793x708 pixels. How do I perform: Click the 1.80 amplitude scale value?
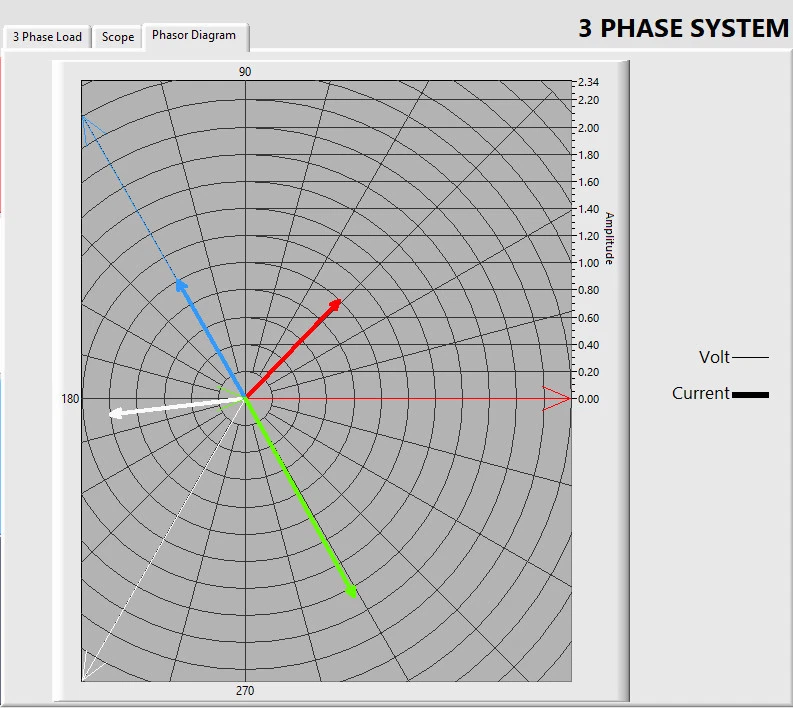[x=589, y=155]
